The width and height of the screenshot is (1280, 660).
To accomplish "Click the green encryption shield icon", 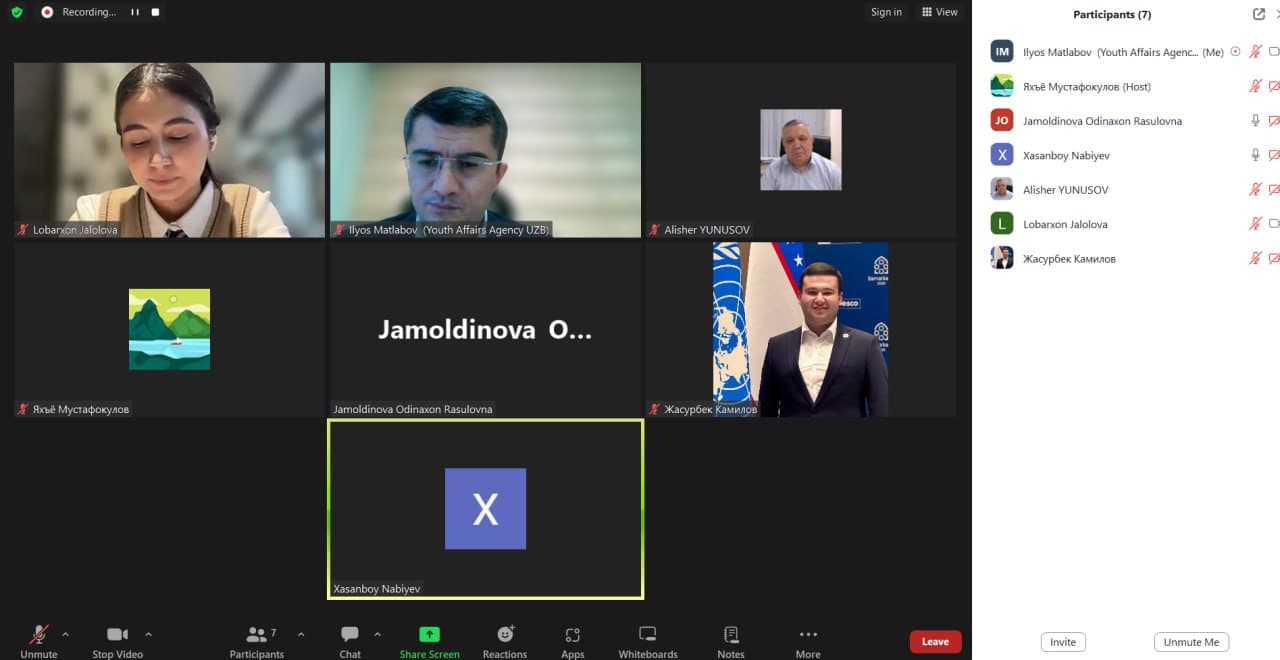I will [x=17, y=12].
